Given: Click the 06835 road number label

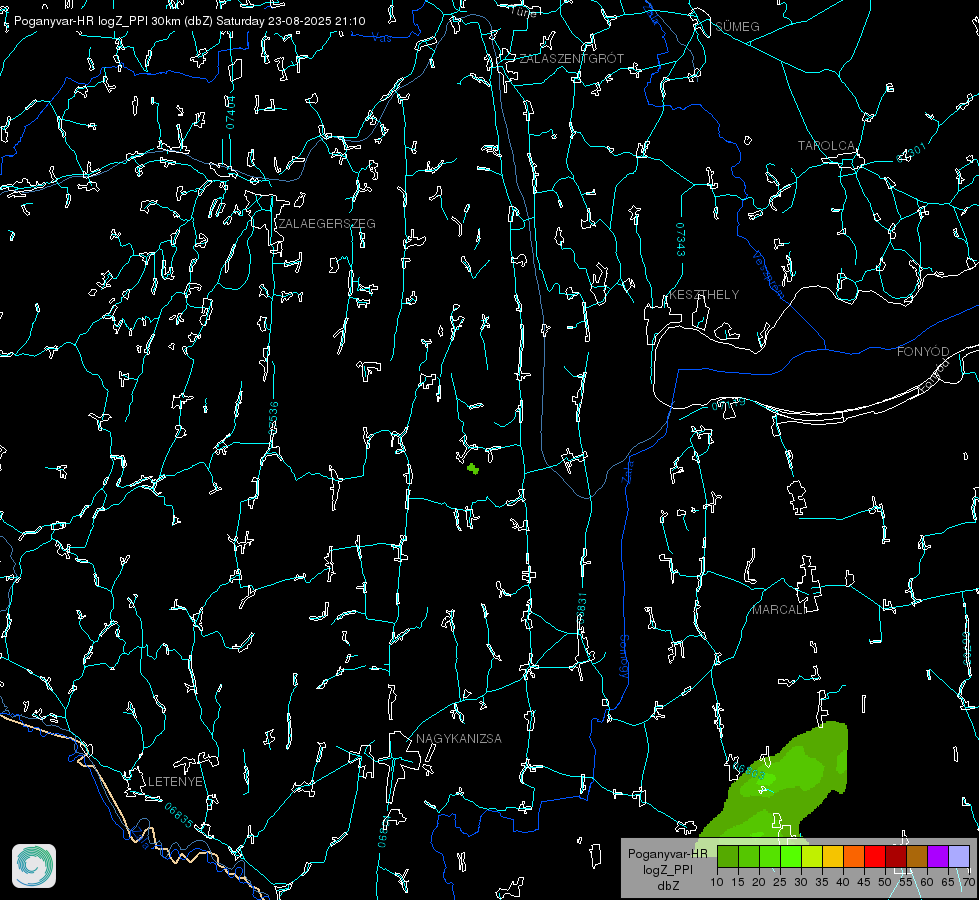Looking at the screenshot, I should pos(179,816).
